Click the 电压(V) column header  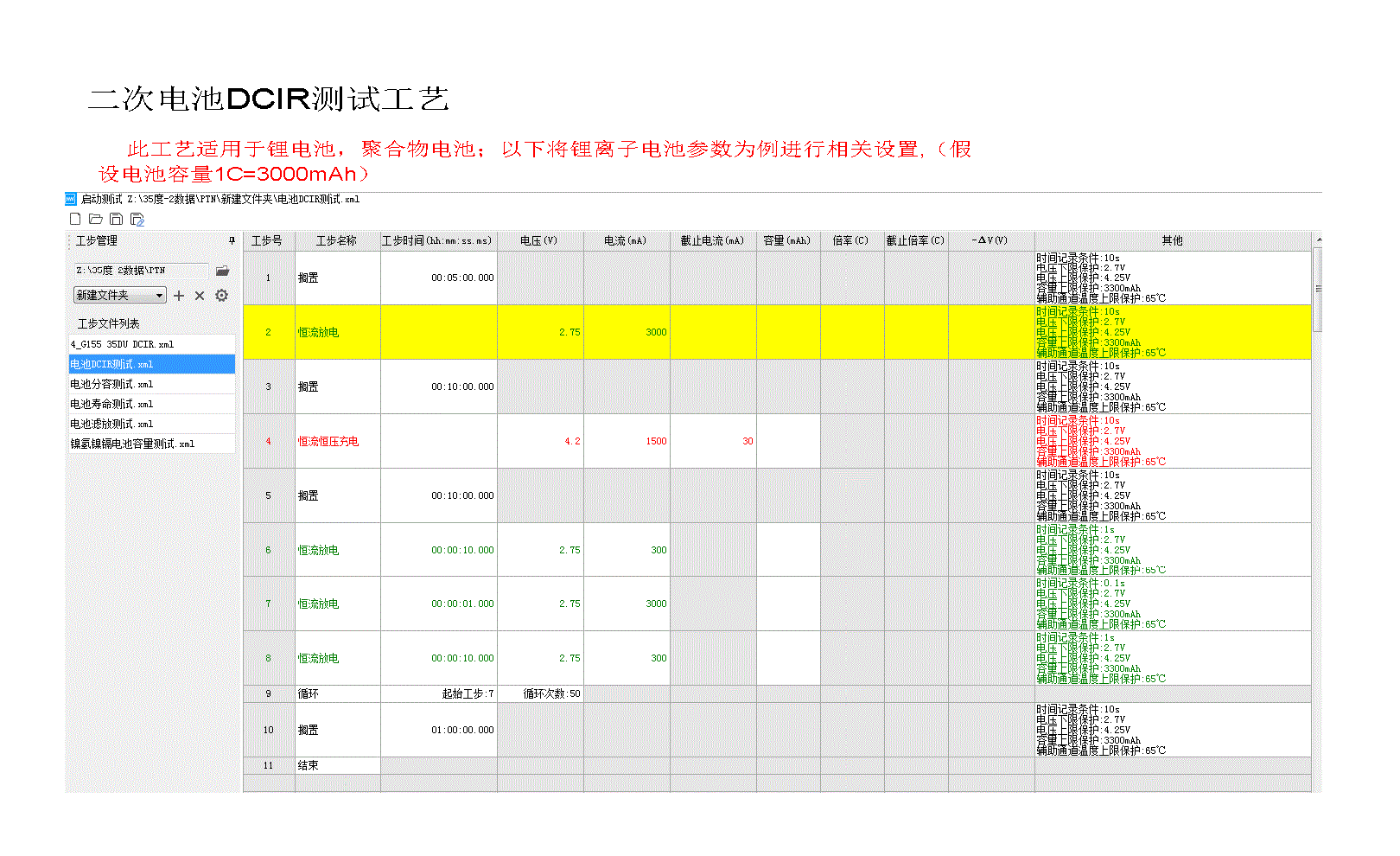pyautogui.click(x=540, y=240)
